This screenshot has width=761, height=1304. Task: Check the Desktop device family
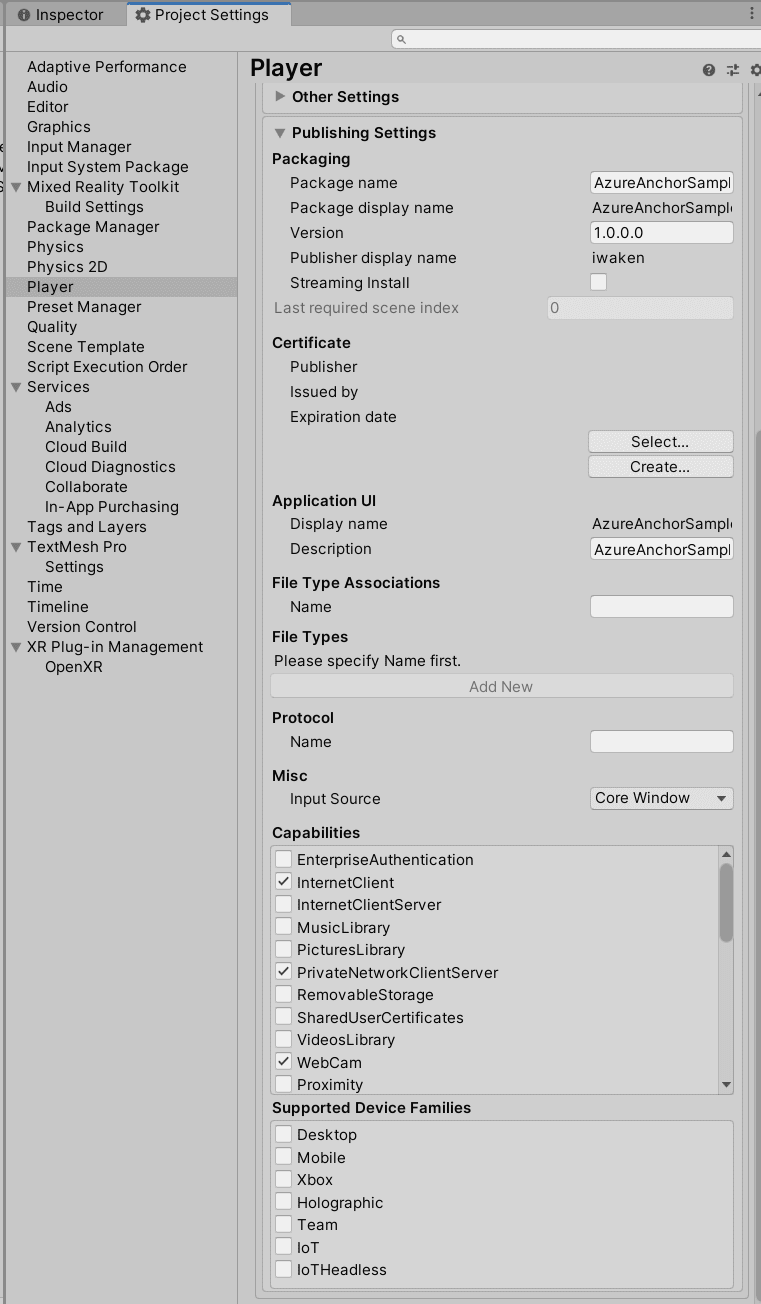[x=284, y=1134]
